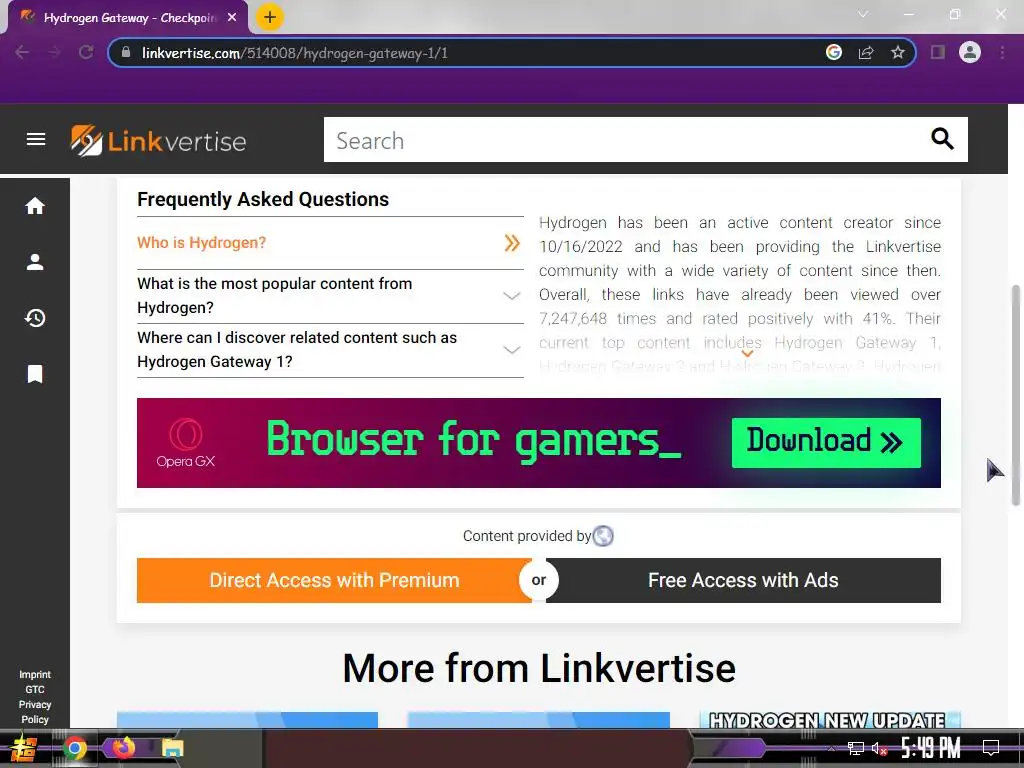Click the 'Content provided by' label
This screenshot has width=1024, height=768.
[526, 536]
